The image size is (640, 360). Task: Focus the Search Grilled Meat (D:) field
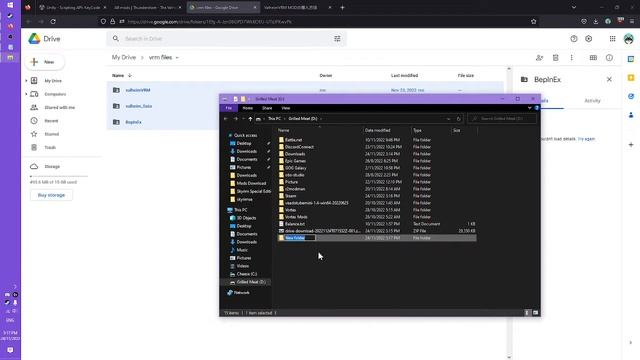(x=502, y=119)
